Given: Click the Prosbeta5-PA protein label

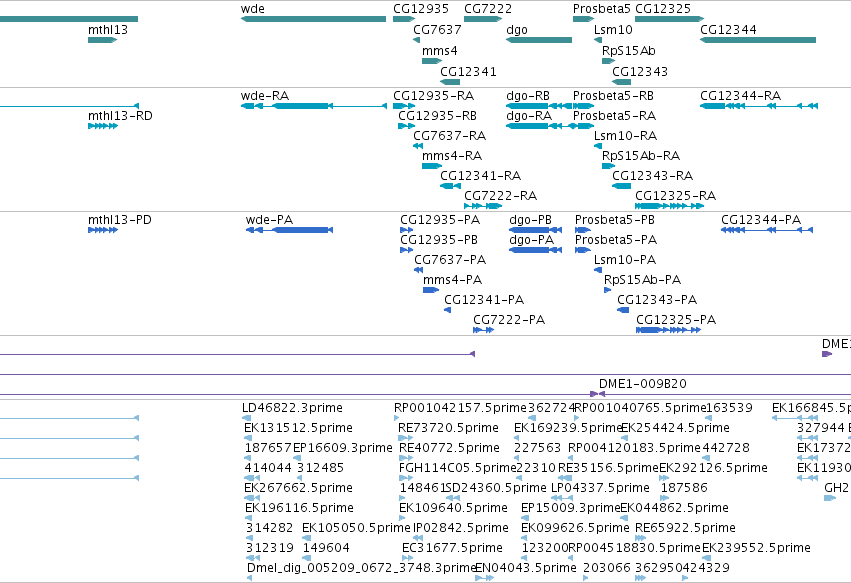Looking at the screenshot, I should 616,240.
